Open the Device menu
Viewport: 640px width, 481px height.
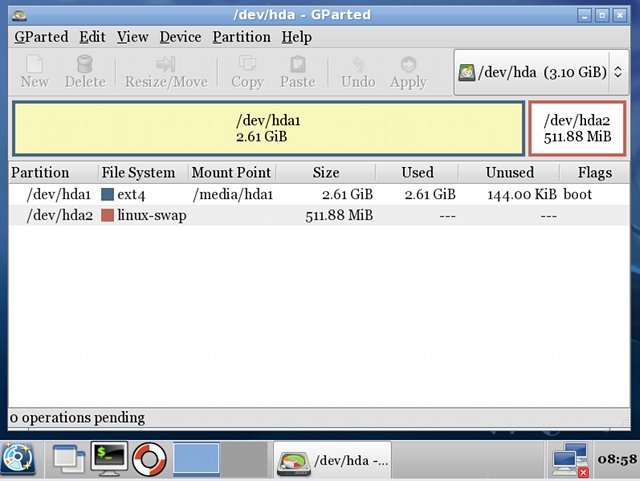[180, 37]
